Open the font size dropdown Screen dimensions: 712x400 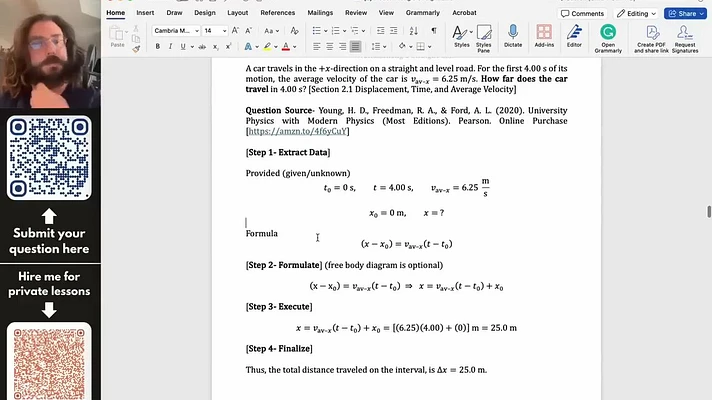pyautogui.click(x=224, y=31)
